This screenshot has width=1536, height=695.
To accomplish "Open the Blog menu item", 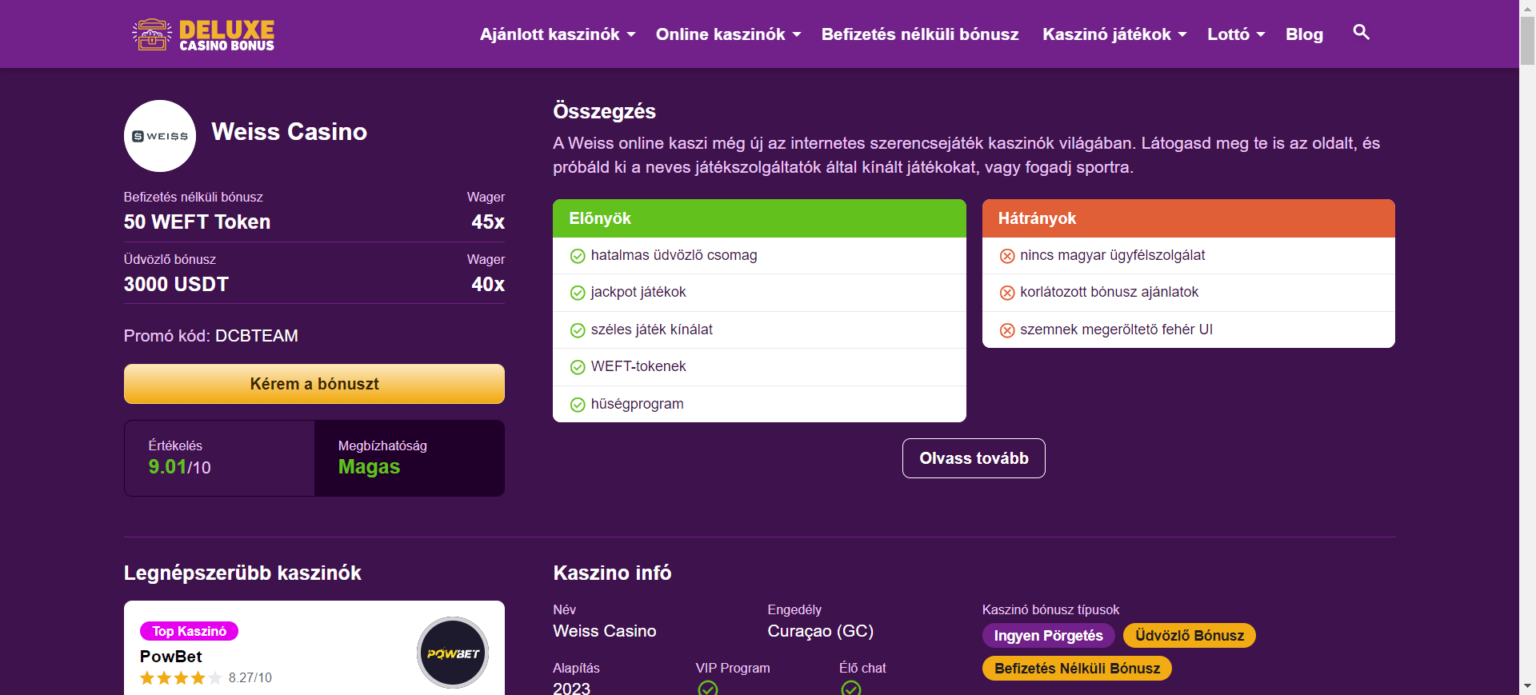I will (x=1304, y=34).
